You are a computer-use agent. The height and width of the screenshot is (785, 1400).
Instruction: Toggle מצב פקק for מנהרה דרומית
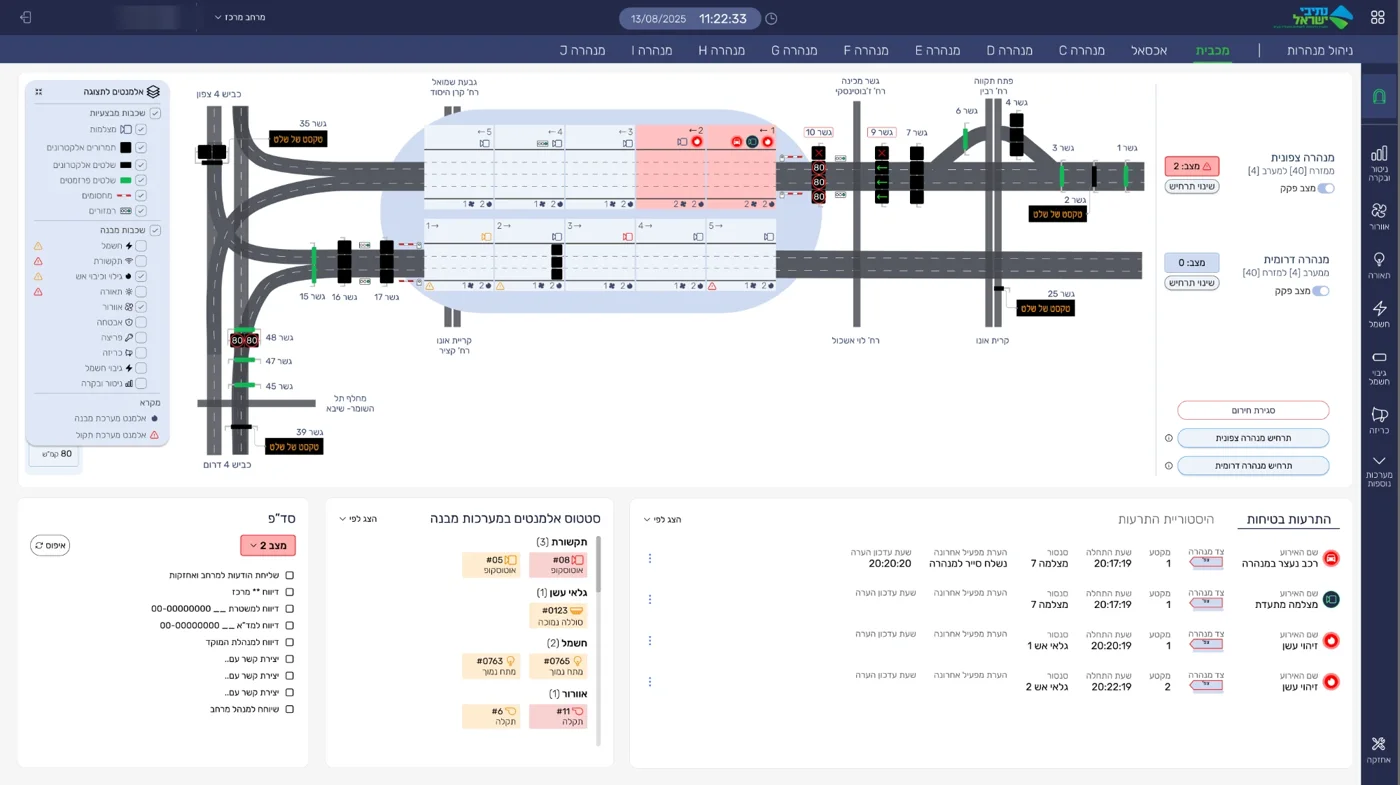[1321, 291]
